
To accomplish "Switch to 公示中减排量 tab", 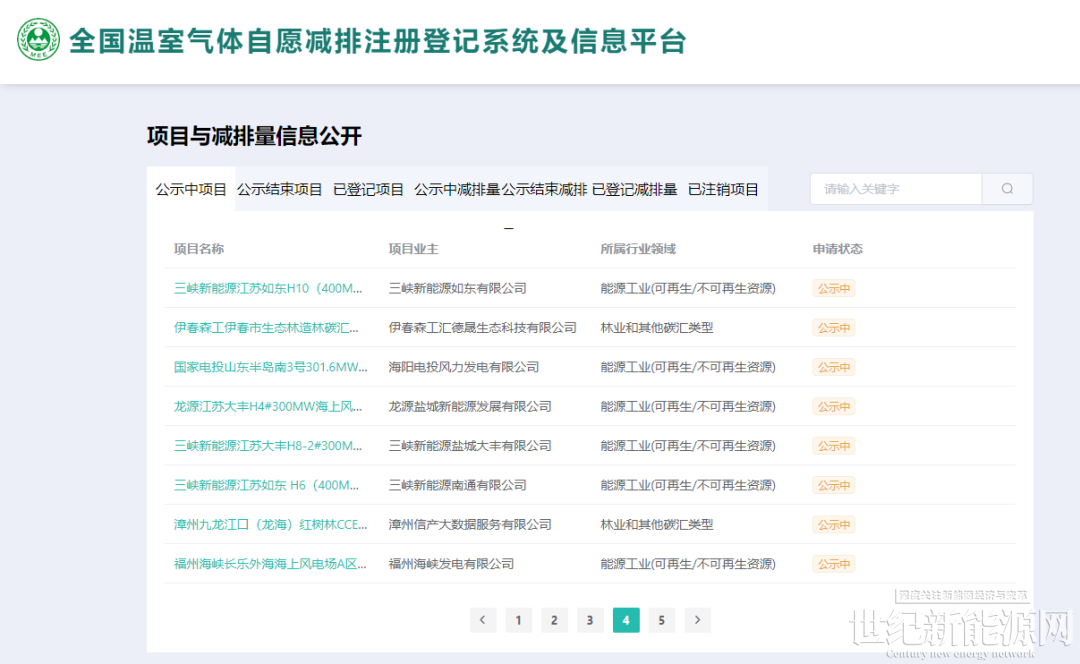I will (457, 189).
